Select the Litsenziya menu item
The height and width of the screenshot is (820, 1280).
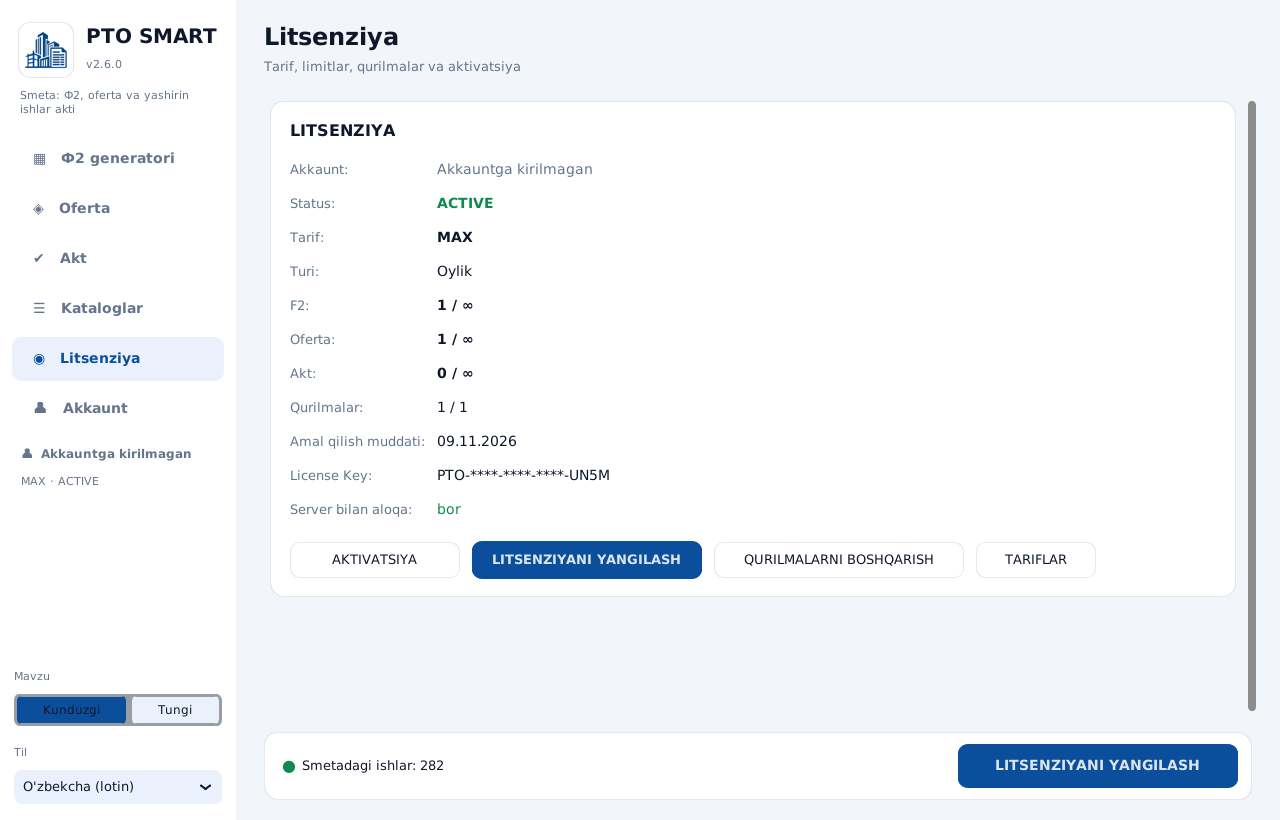click(x=118, y=358)
